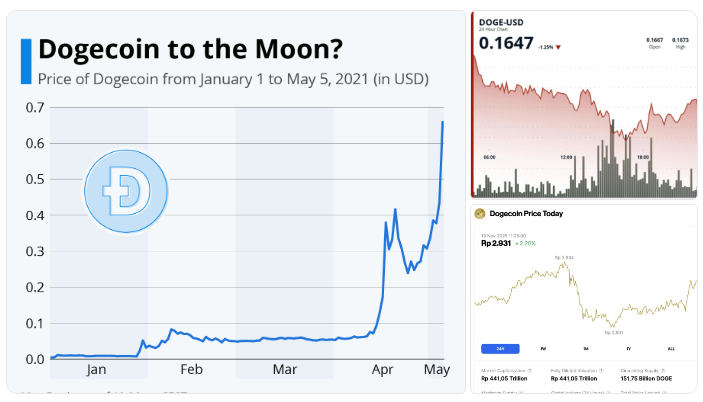Select the 24H time range tab
This screenshot has height=402, width=703.
(499, 348)
